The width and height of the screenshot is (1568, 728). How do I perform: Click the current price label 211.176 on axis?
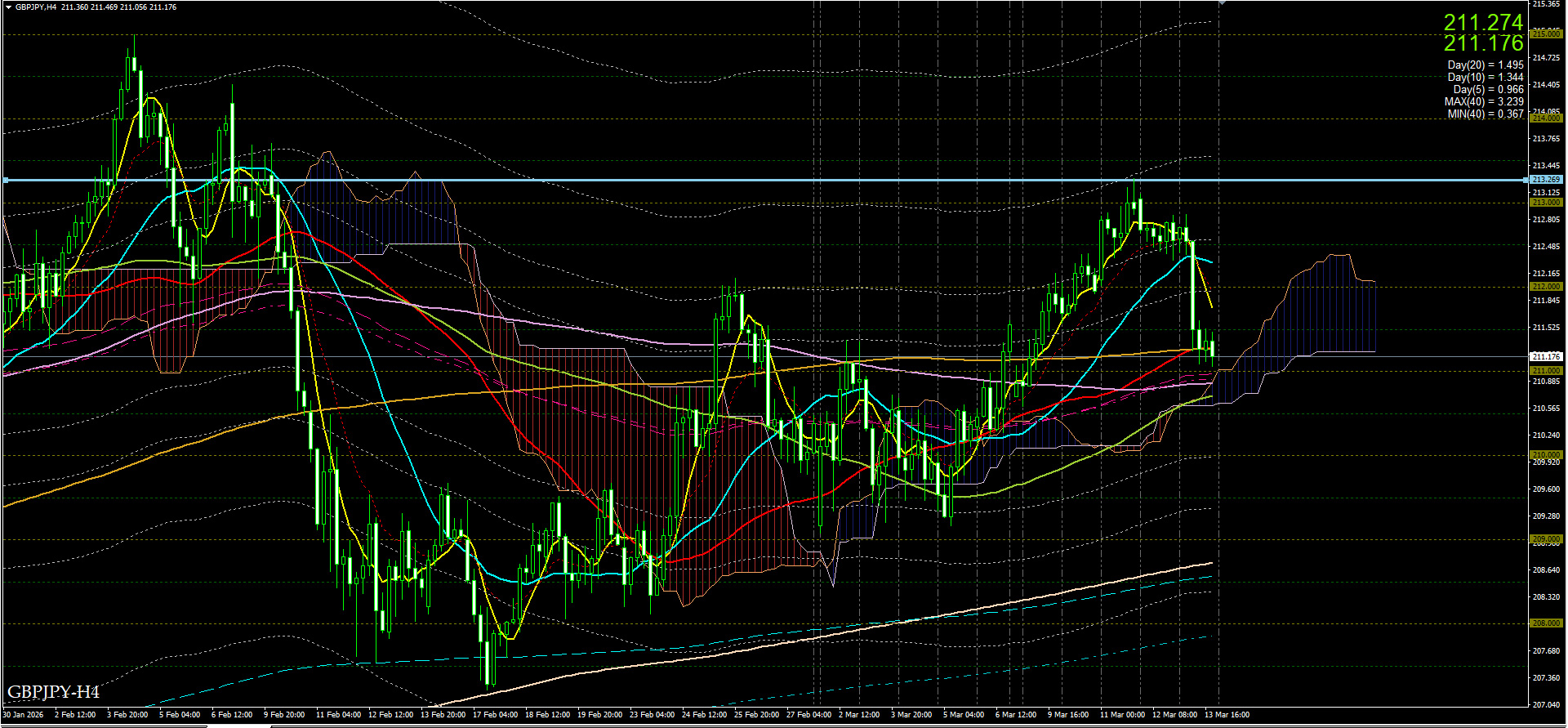(1546, 357)
